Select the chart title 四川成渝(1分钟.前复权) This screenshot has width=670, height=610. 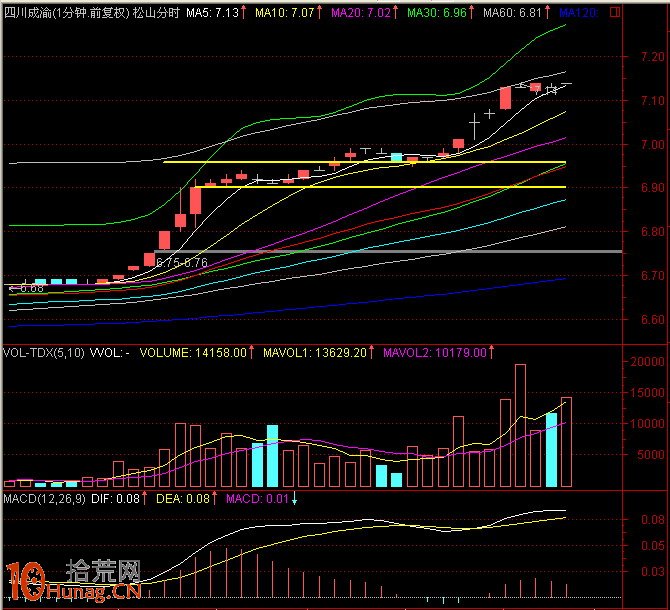coord(67,13)
